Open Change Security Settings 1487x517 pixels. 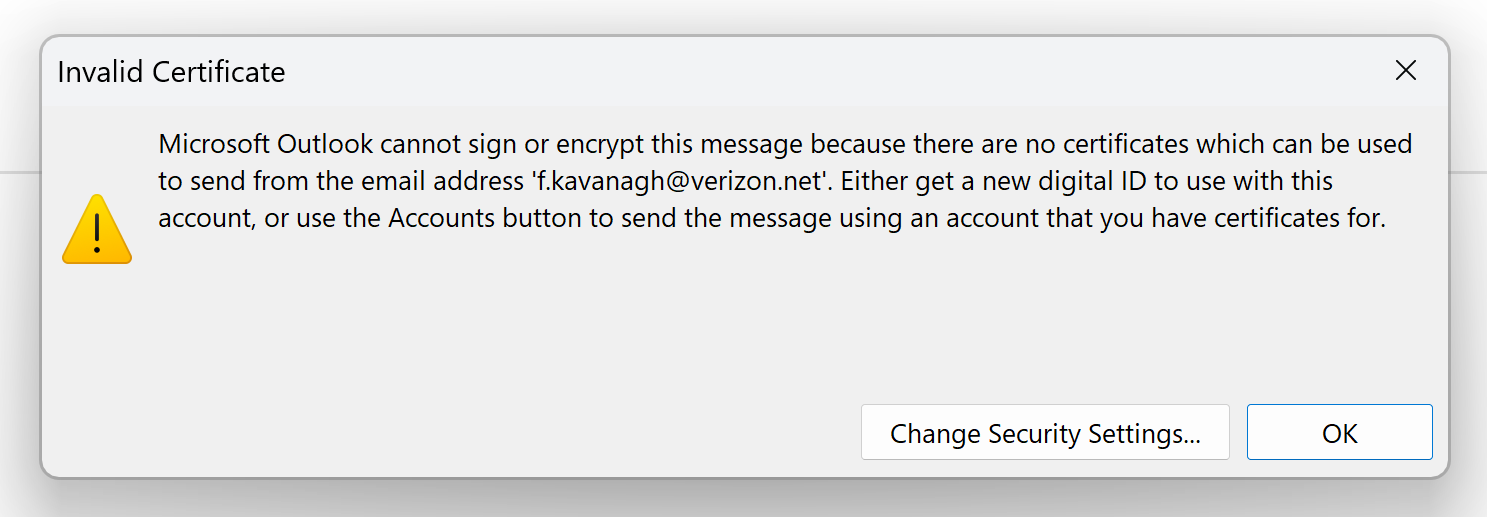(x=1045, y=433)
